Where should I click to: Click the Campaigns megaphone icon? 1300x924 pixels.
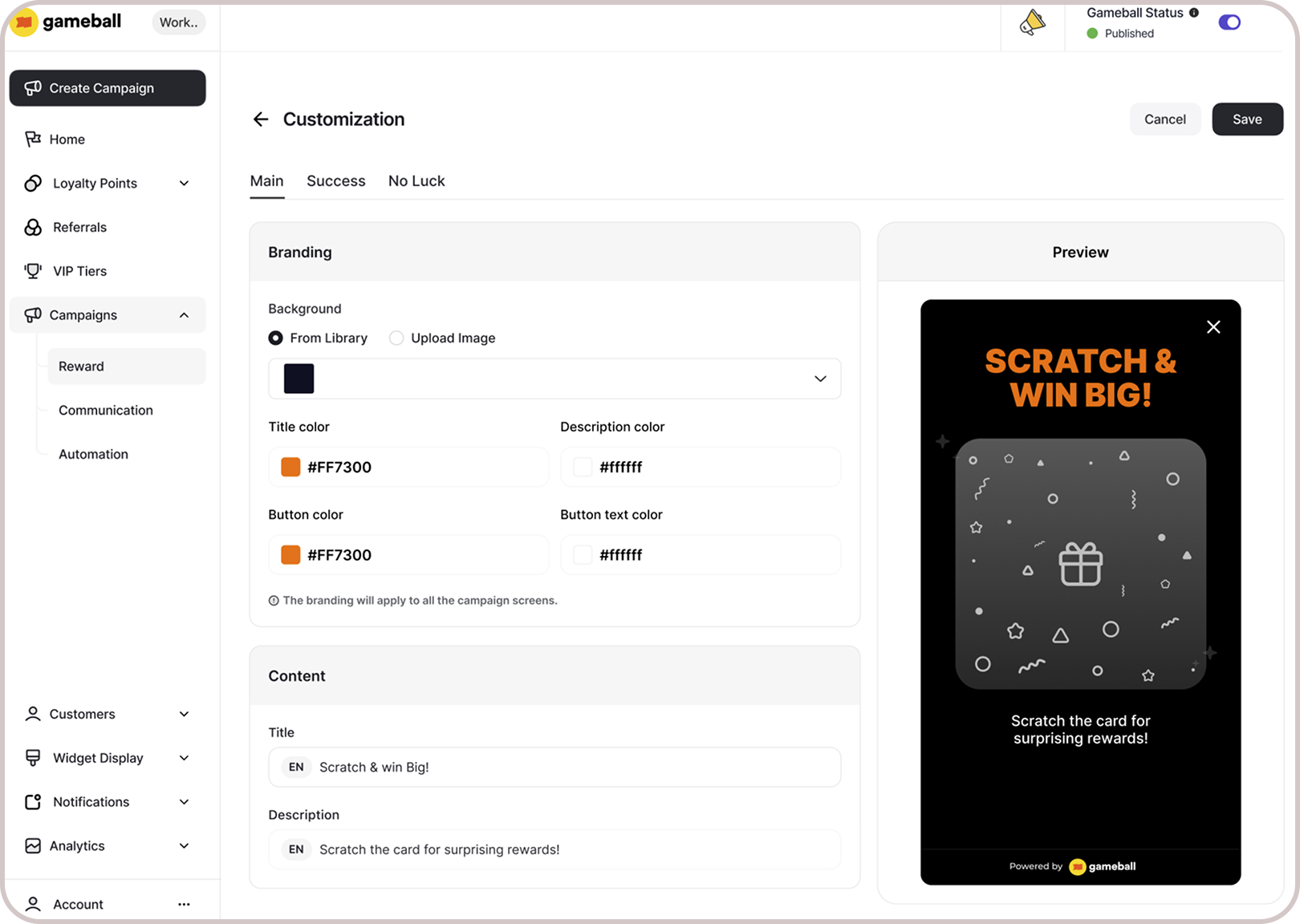pyautogui.click(x=33, y=314)
